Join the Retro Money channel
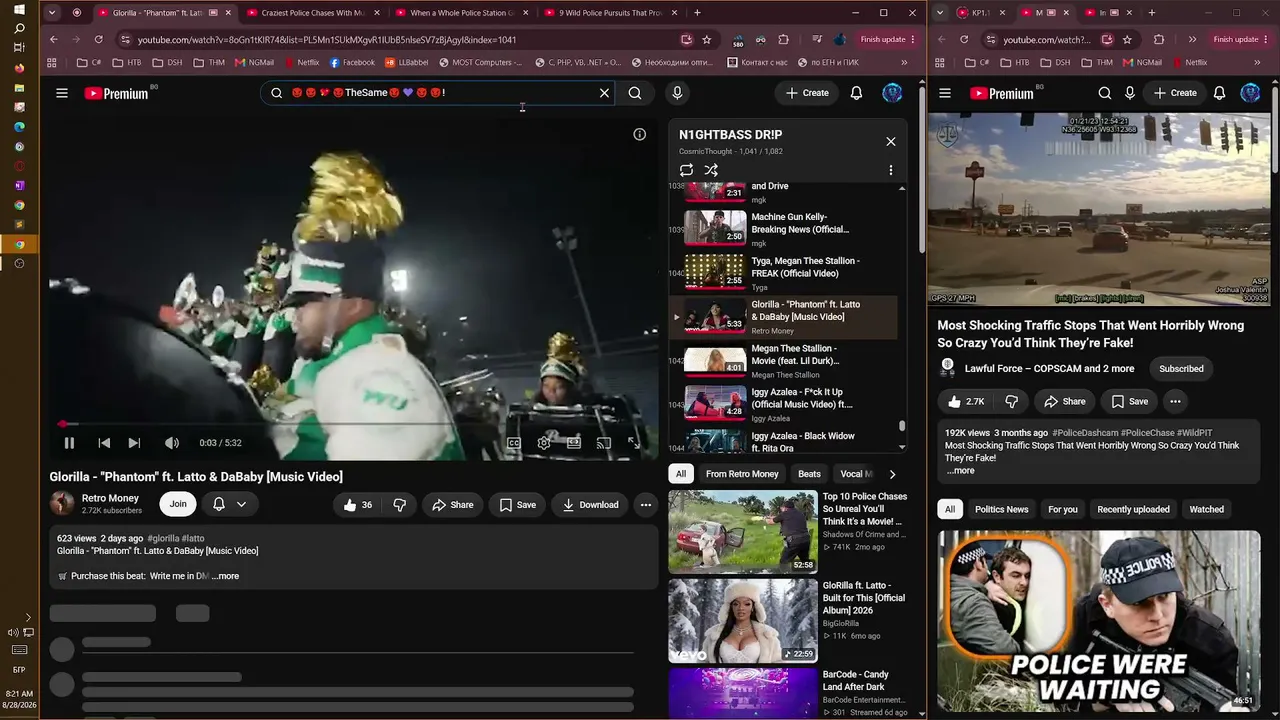Image resolution: width=1280 pixels, height=720 pixels. pyautogui.click(x=178, y=504)
